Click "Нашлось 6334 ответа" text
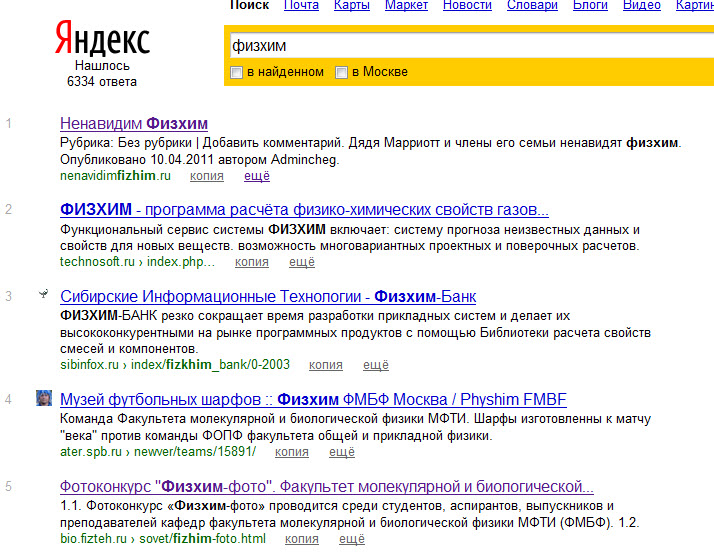The width and height of the screenshot is (714, 556). [102, 74]
